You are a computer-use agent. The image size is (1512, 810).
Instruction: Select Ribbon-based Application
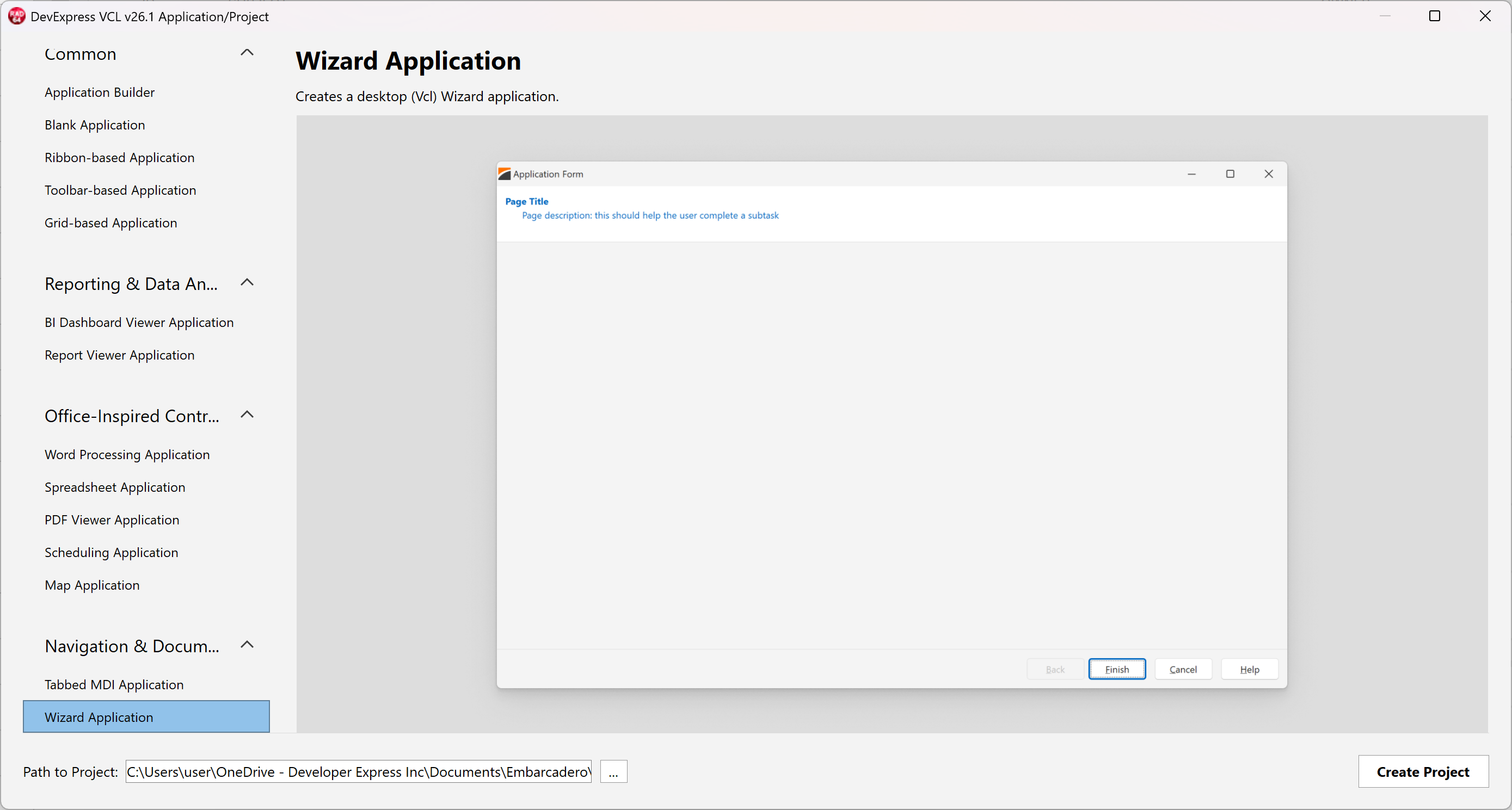(x=119, y=158)
